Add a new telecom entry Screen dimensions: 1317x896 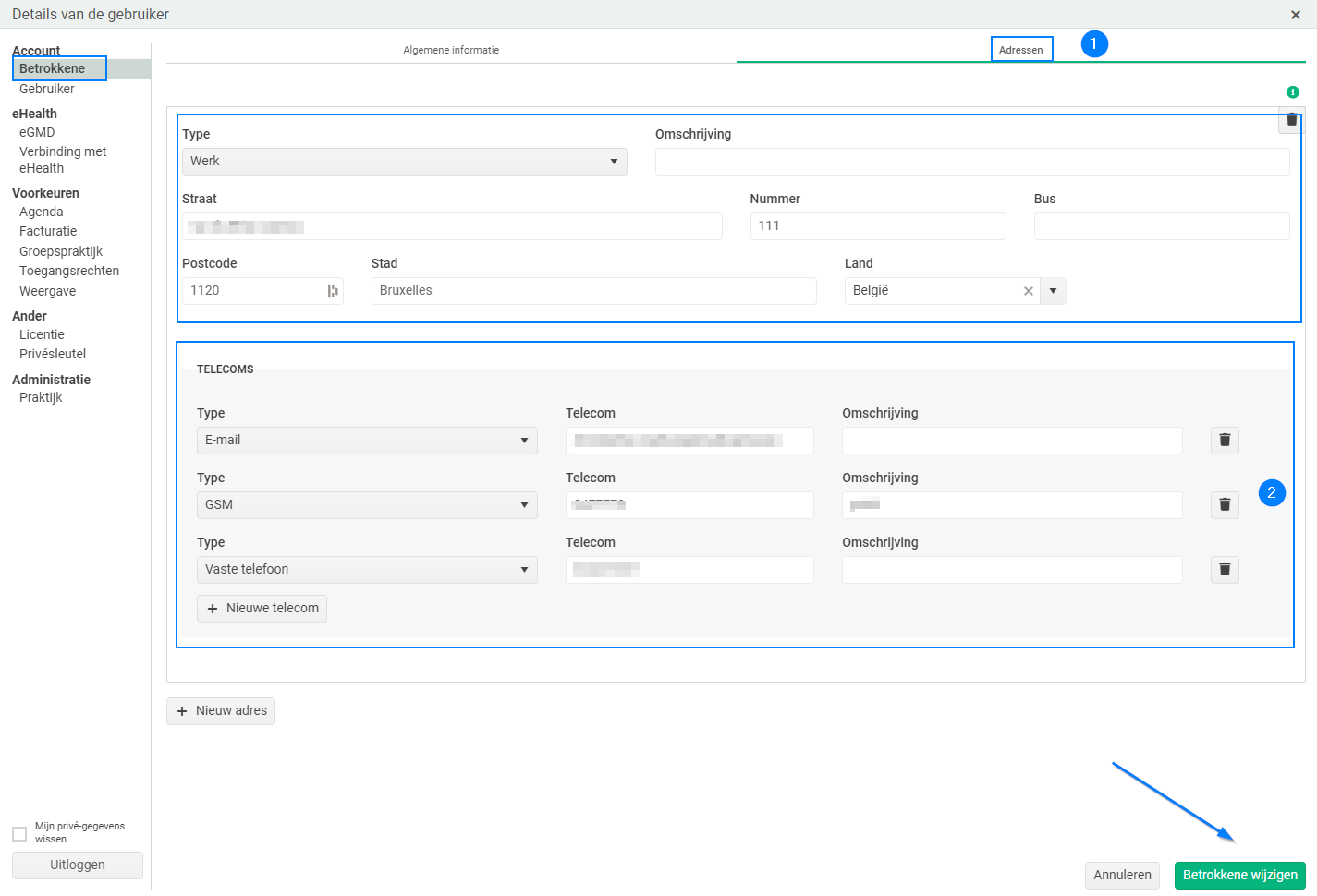[x=262, y=609]
